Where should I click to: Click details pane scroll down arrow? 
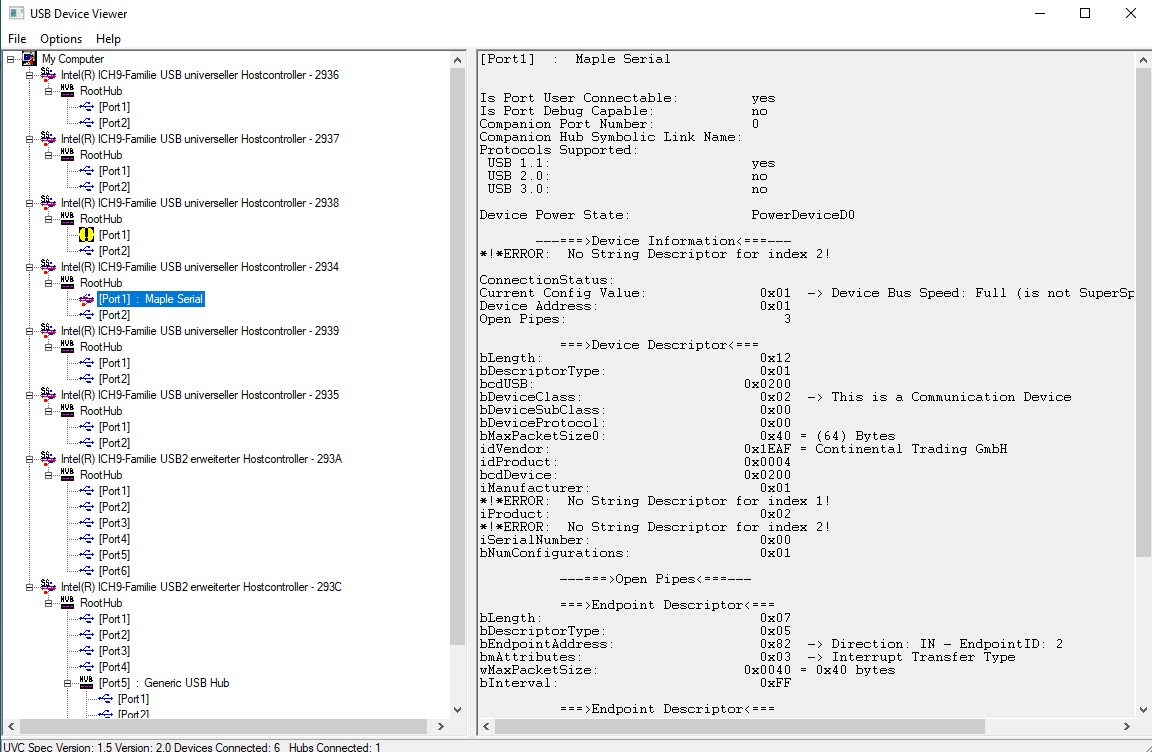coord(1143,709)
